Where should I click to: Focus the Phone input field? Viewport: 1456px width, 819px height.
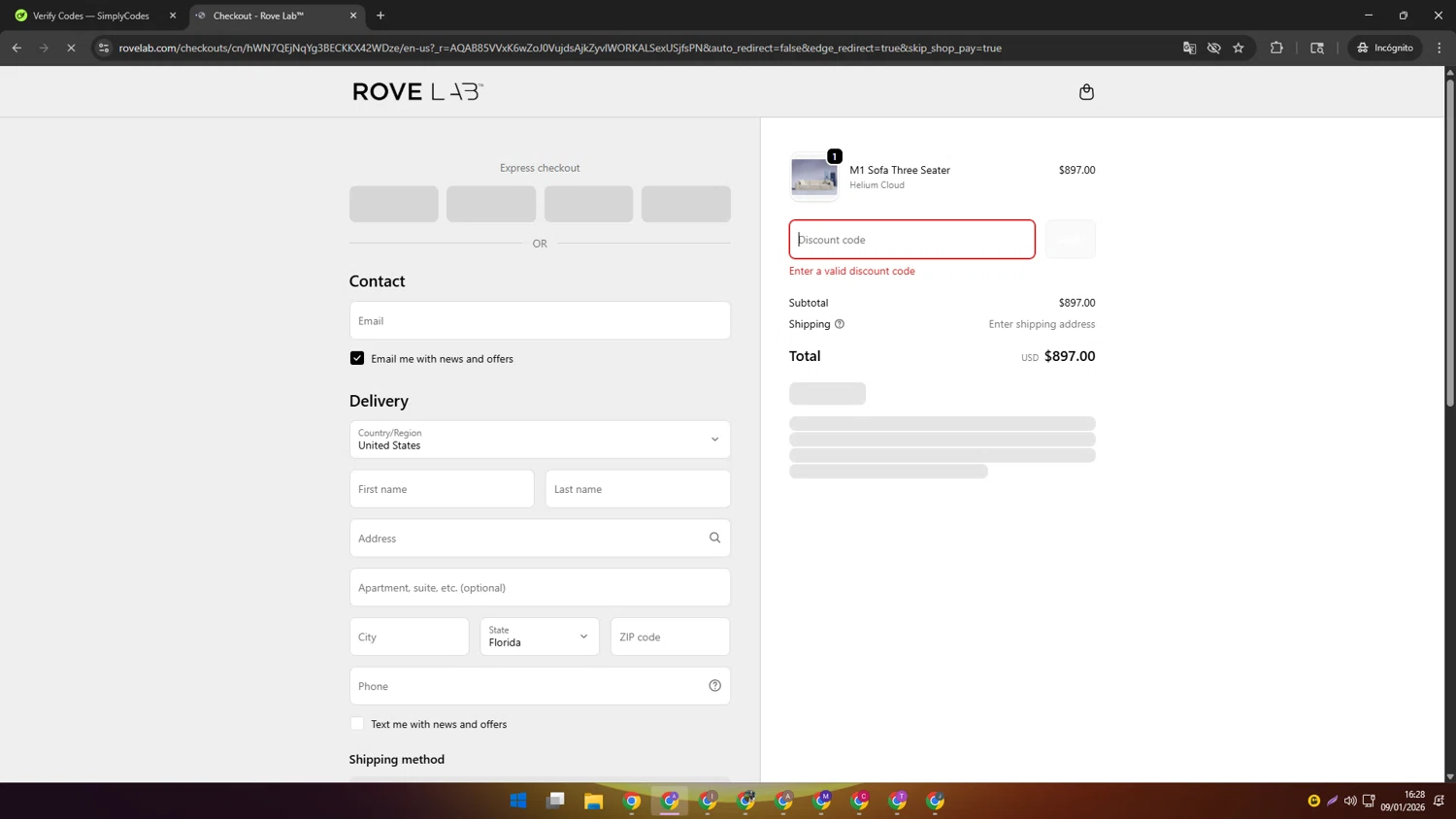540,686
